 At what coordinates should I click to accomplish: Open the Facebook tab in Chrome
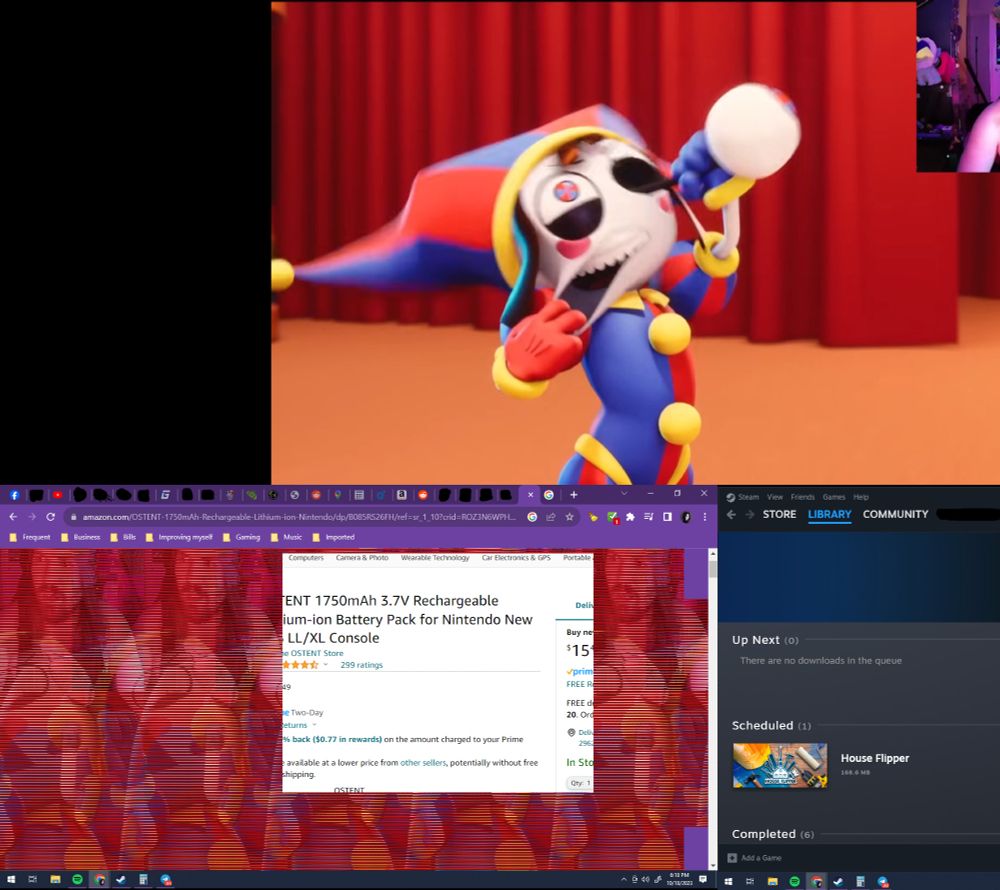click(x=15, y=495)
